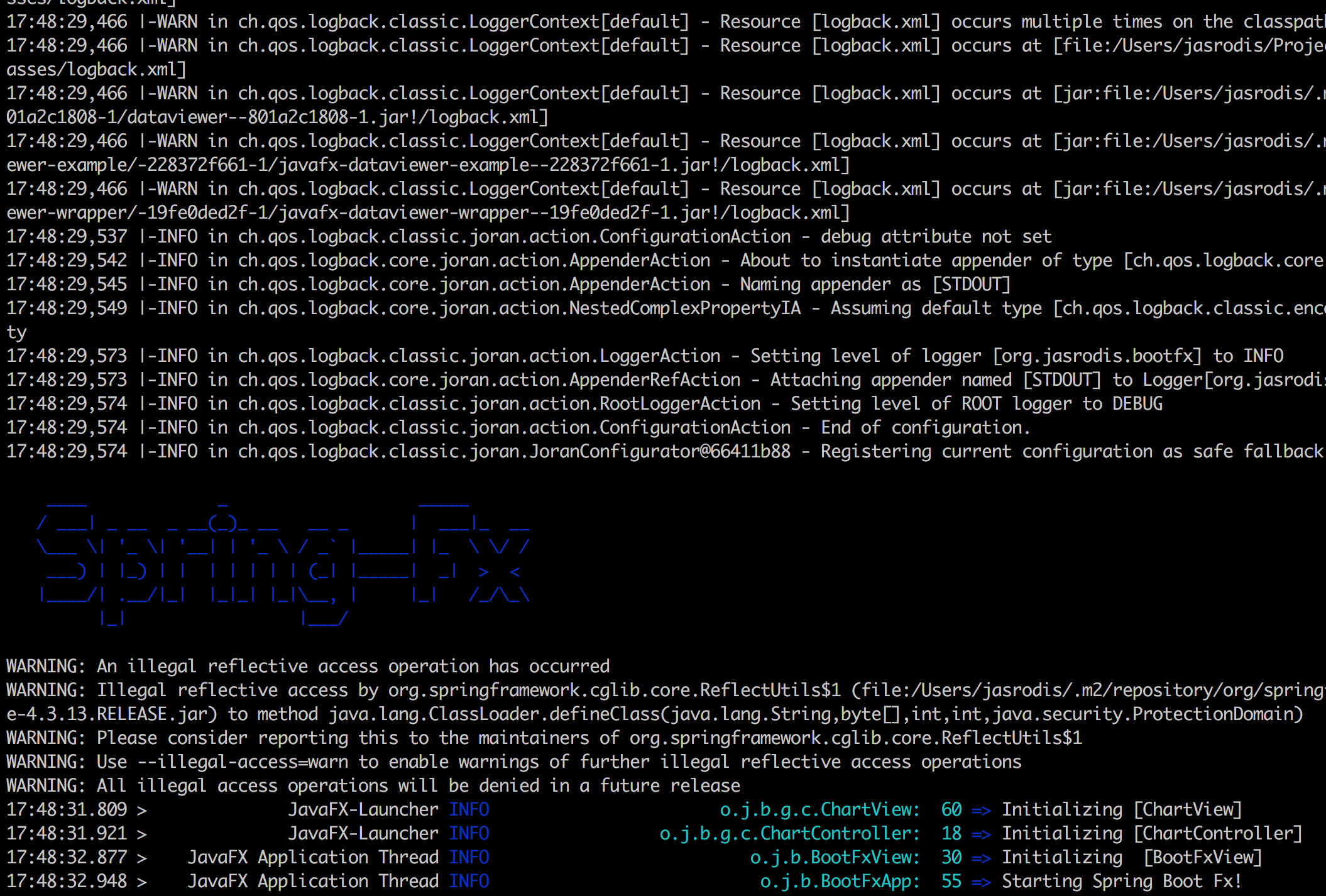Click the 'Starting Spring Boot Fx!' message

tap(1121, 881)
